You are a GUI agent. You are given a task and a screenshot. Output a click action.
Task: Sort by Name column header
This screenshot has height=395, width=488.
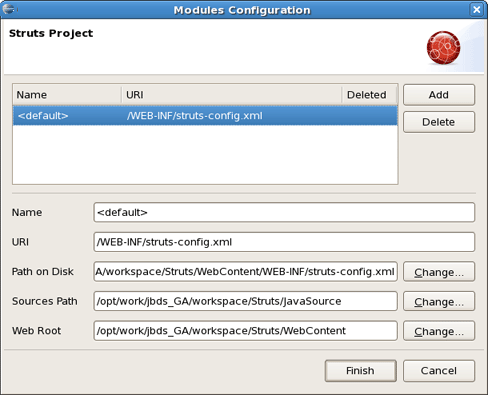67,95
